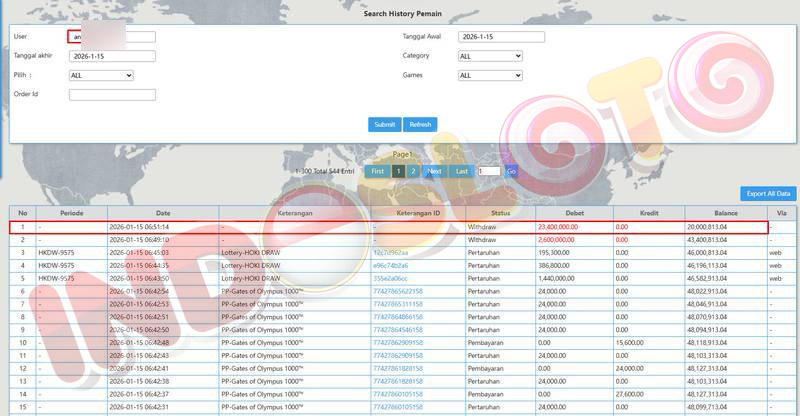The width and height of the screenshot is (800, 416).
Task: Open Keterangan ID link 12c7d962aa
Action: click(394, 253)
